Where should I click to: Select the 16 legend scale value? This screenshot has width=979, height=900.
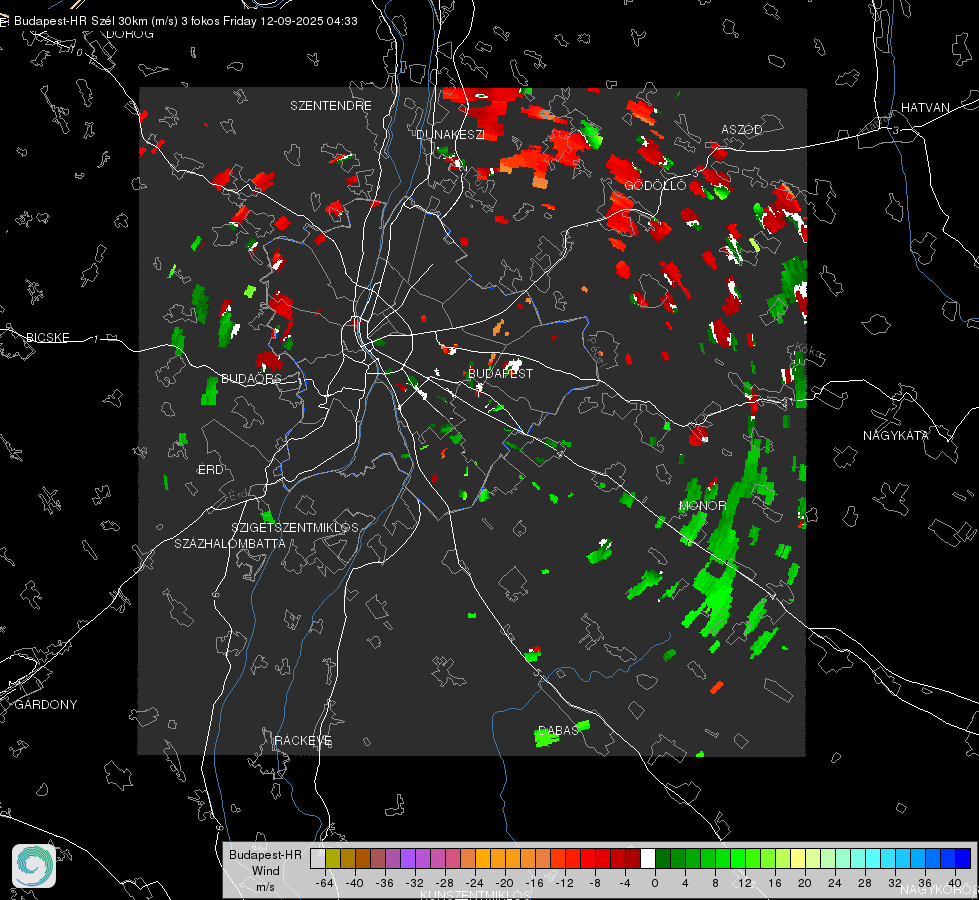(774, 883)
